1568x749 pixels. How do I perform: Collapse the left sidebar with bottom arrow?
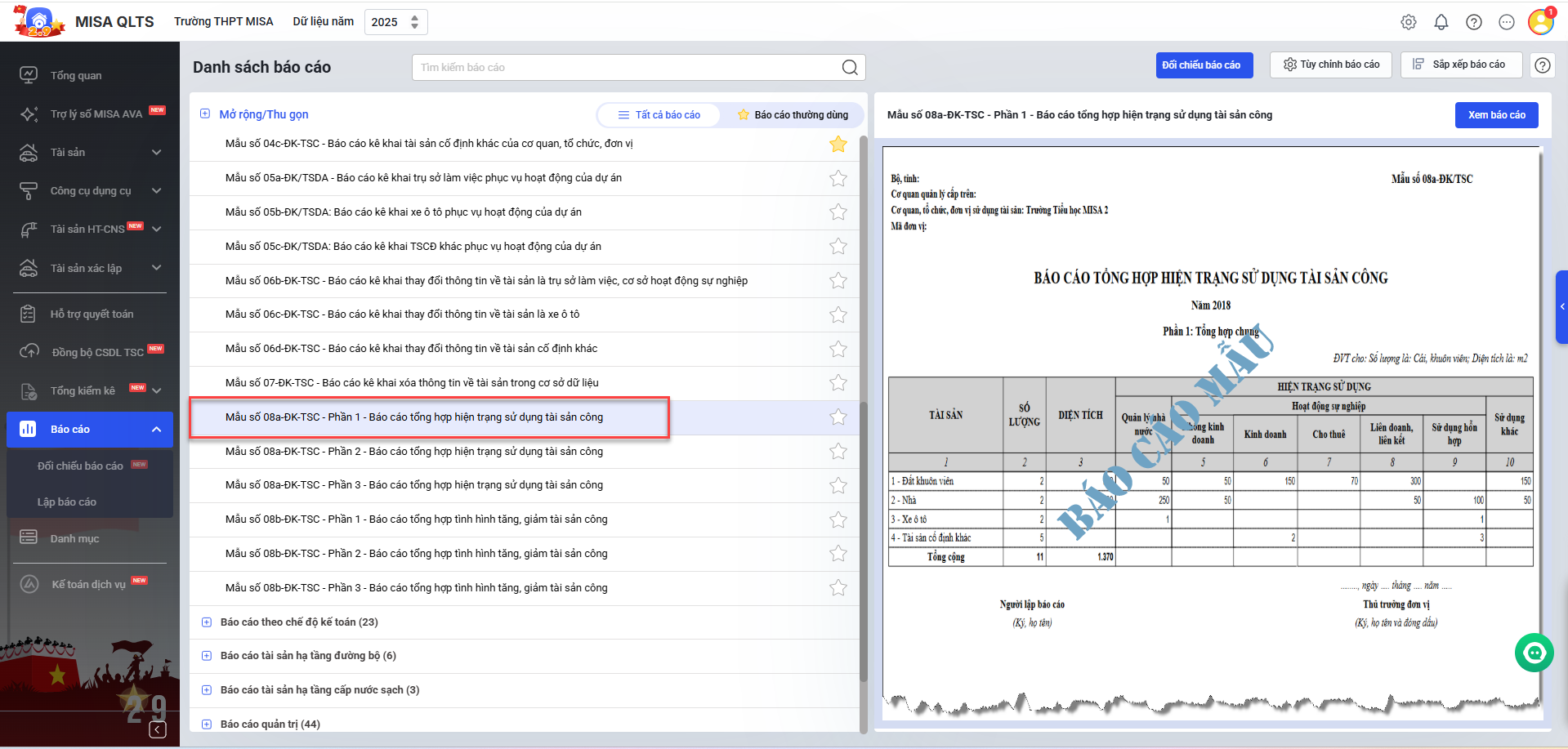(x=158, y=729)
